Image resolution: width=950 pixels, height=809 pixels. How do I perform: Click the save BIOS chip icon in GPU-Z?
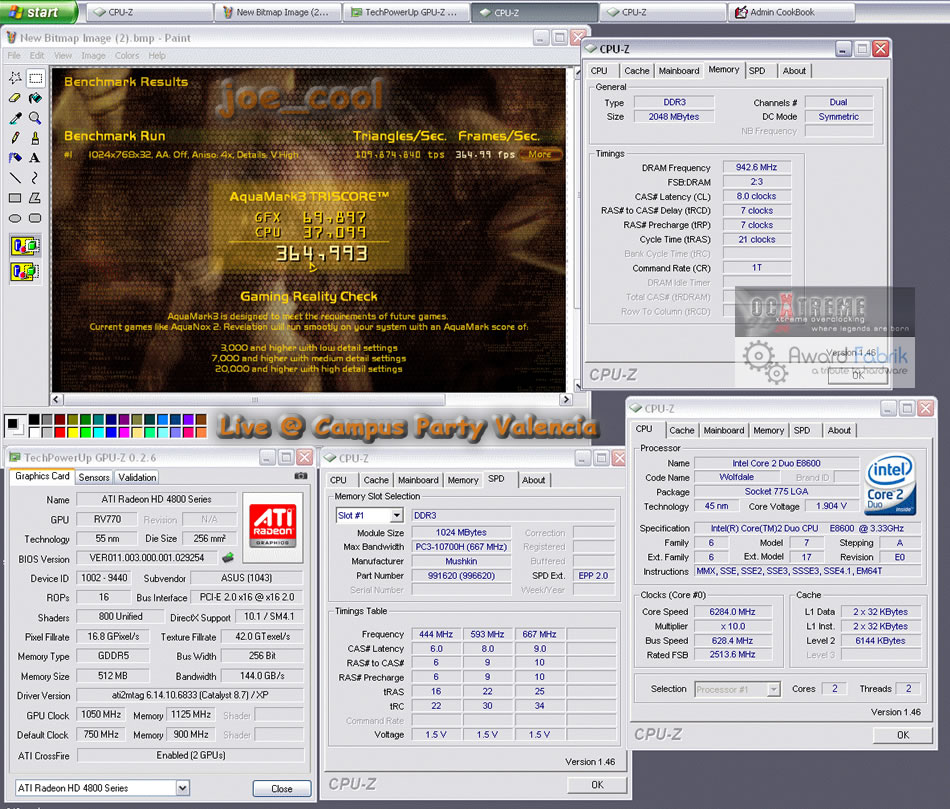(228, 557)
